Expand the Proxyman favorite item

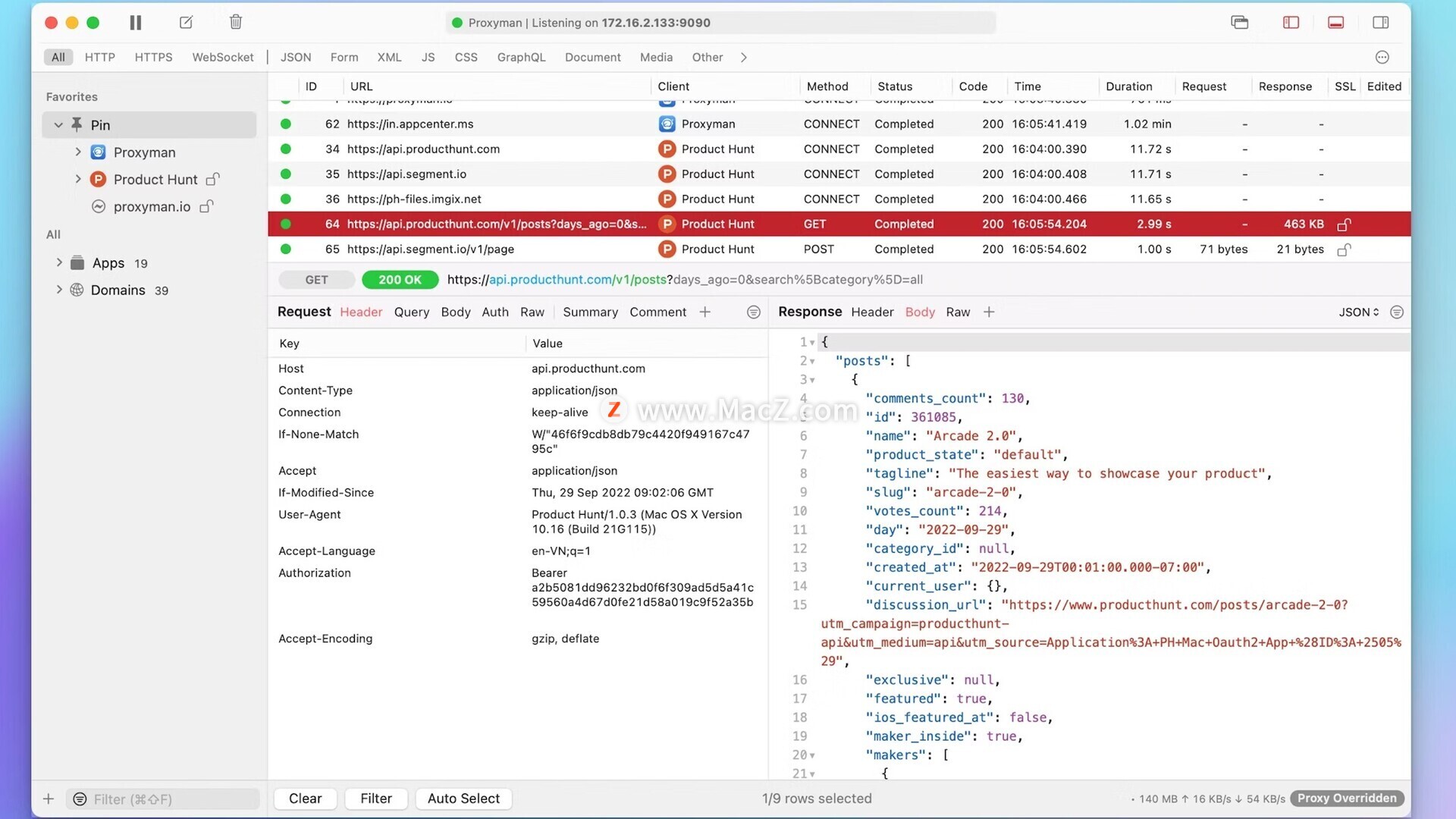click(77, 152)
